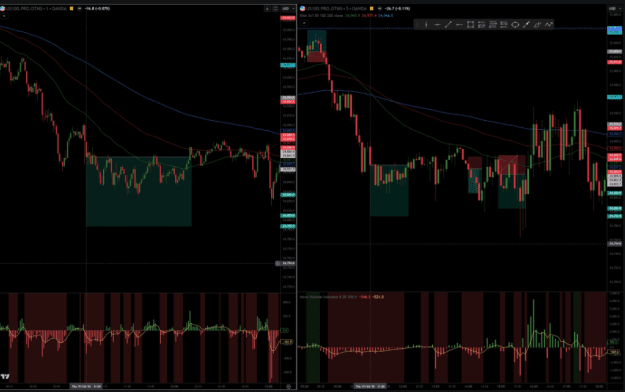Select the zigzag path drawing tool
This screenshot has width=625, height=392.
click(x=549, y=25)
